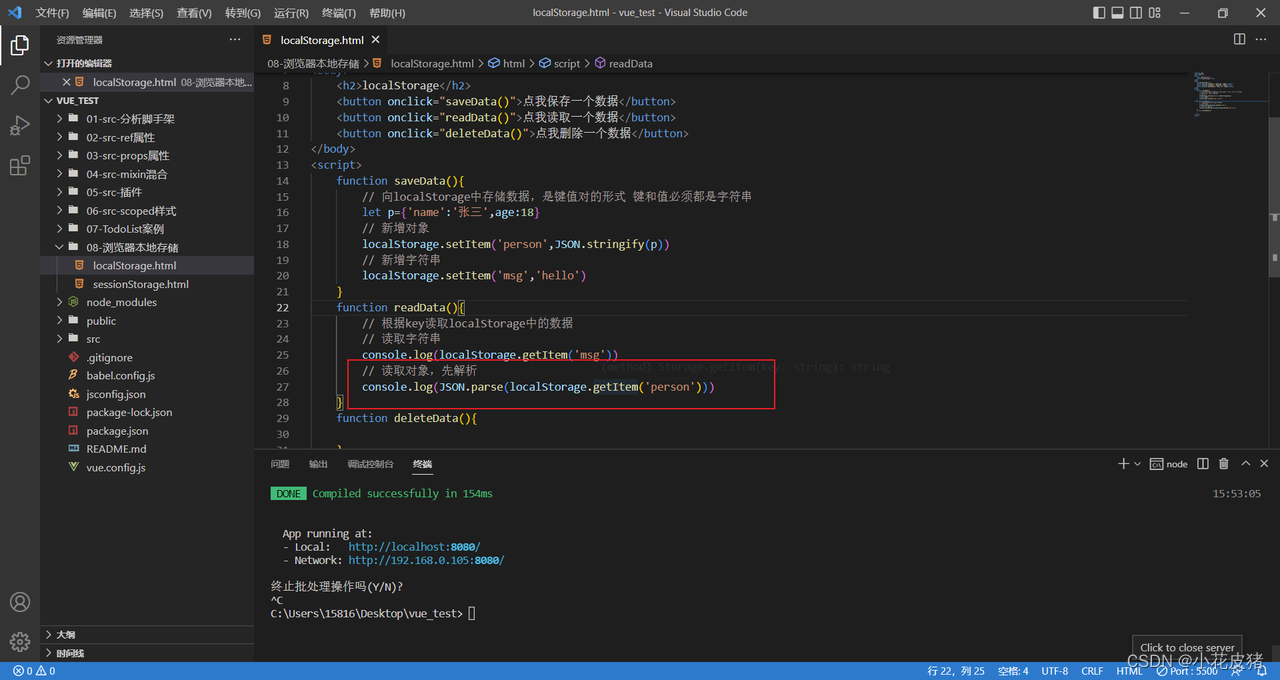This screenshot has width=1280, height=680.
Task: Open the Accounts icon in activity bar
Action: (x=20, y=602)
